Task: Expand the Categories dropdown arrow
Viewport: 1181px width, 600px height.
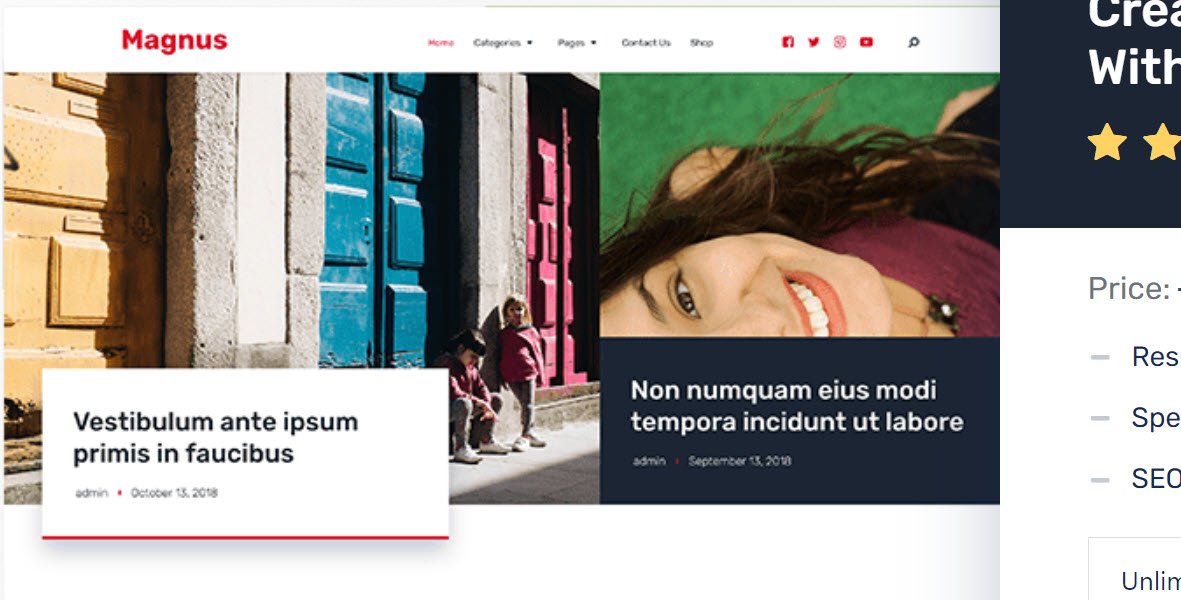Action: [529, 43]
